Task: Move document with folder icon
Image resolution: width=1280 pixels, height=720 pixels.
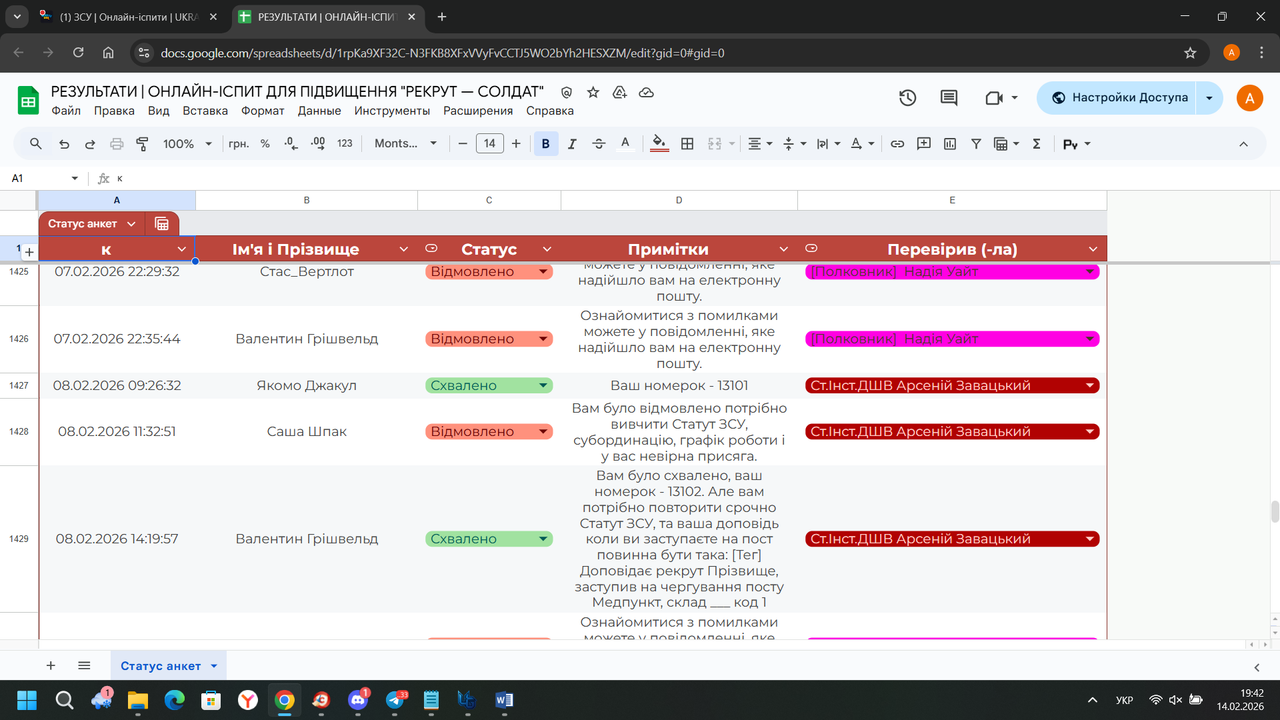Action: pyautogui.click(x=619, y=92)
